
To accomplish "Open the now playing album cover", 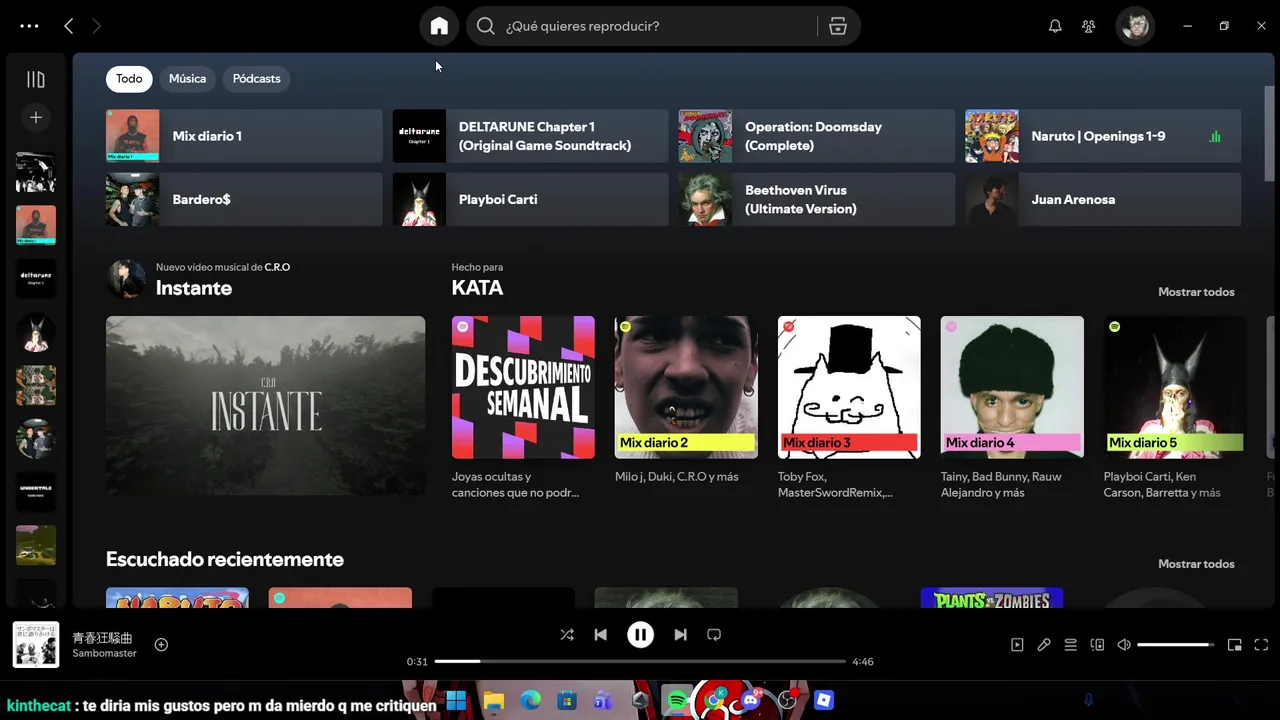I will coord(36,645).
